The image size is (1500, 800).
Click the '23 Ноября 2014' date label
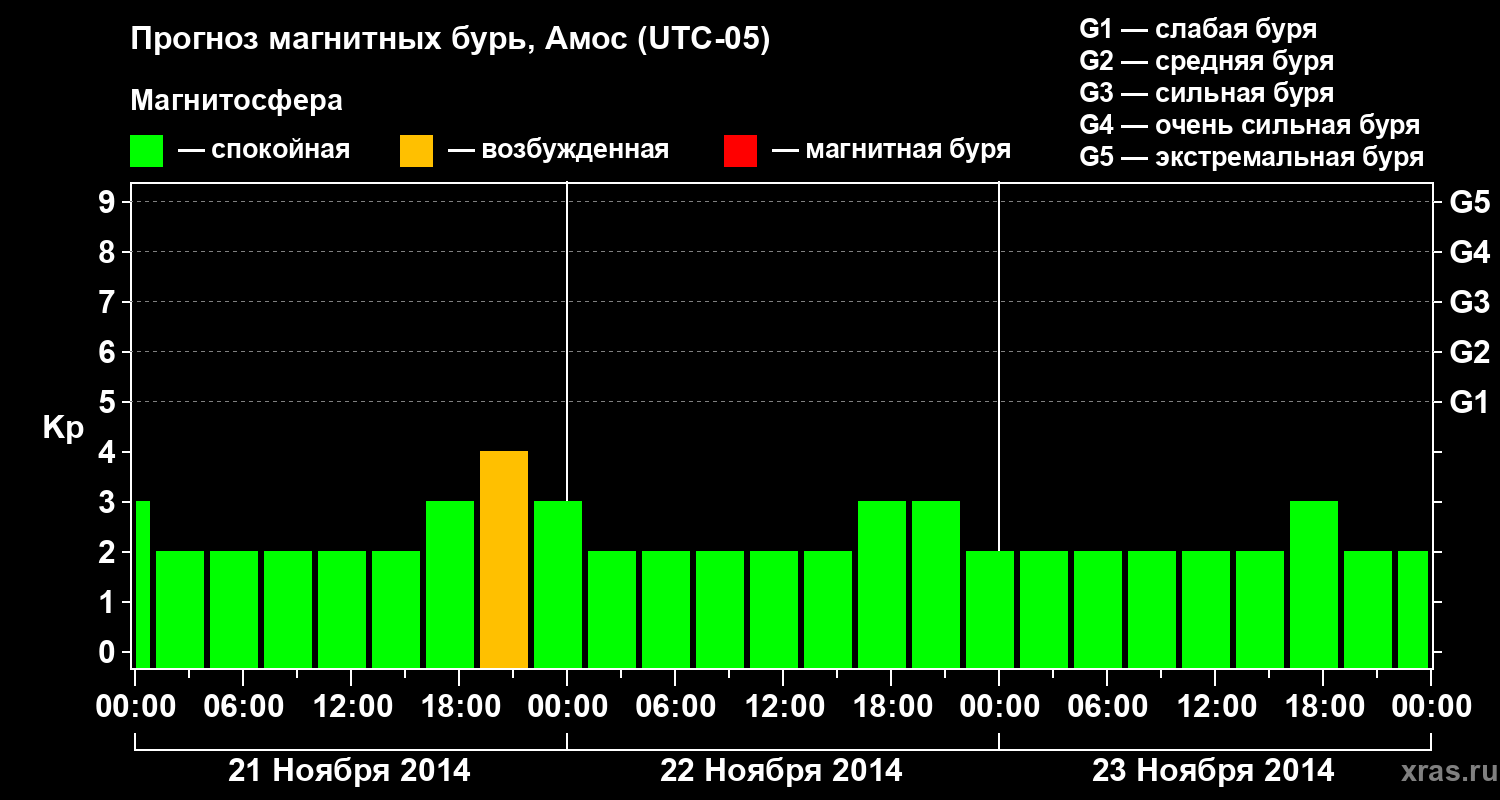[1214, 771]
